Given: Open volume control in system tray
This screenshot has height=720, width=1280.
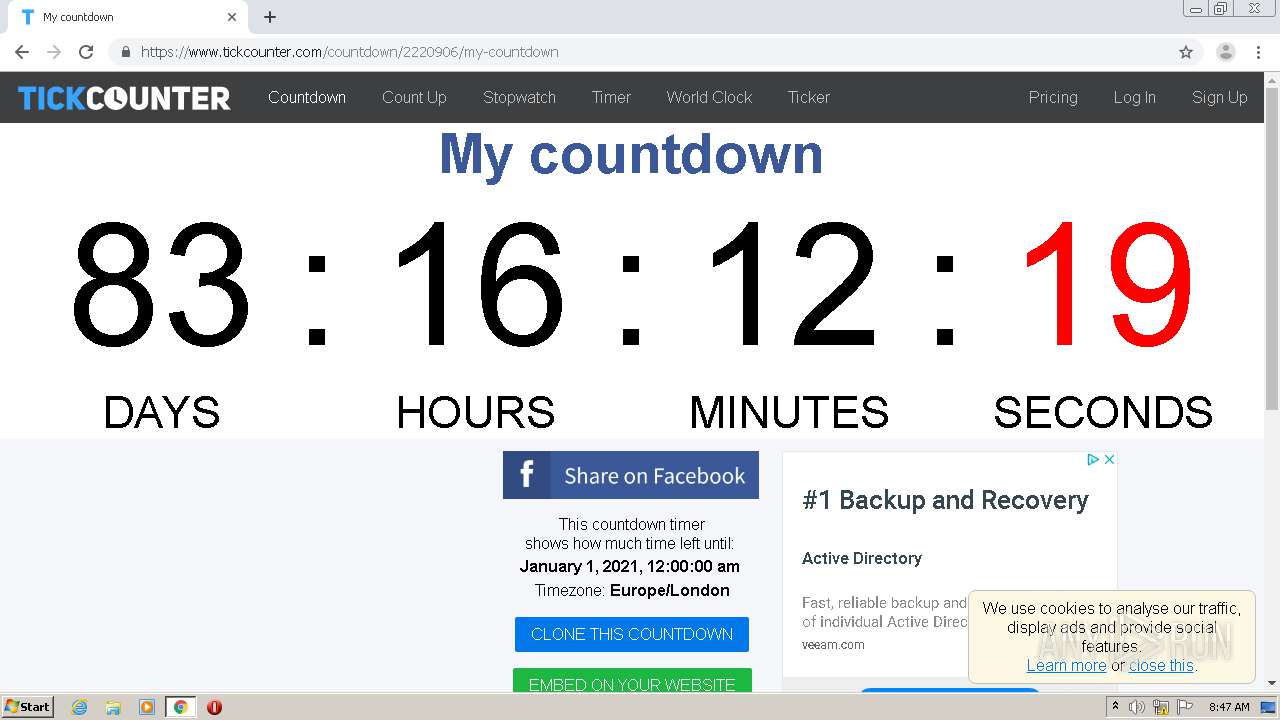Looking at the screenshot, I should [1137, 707].
